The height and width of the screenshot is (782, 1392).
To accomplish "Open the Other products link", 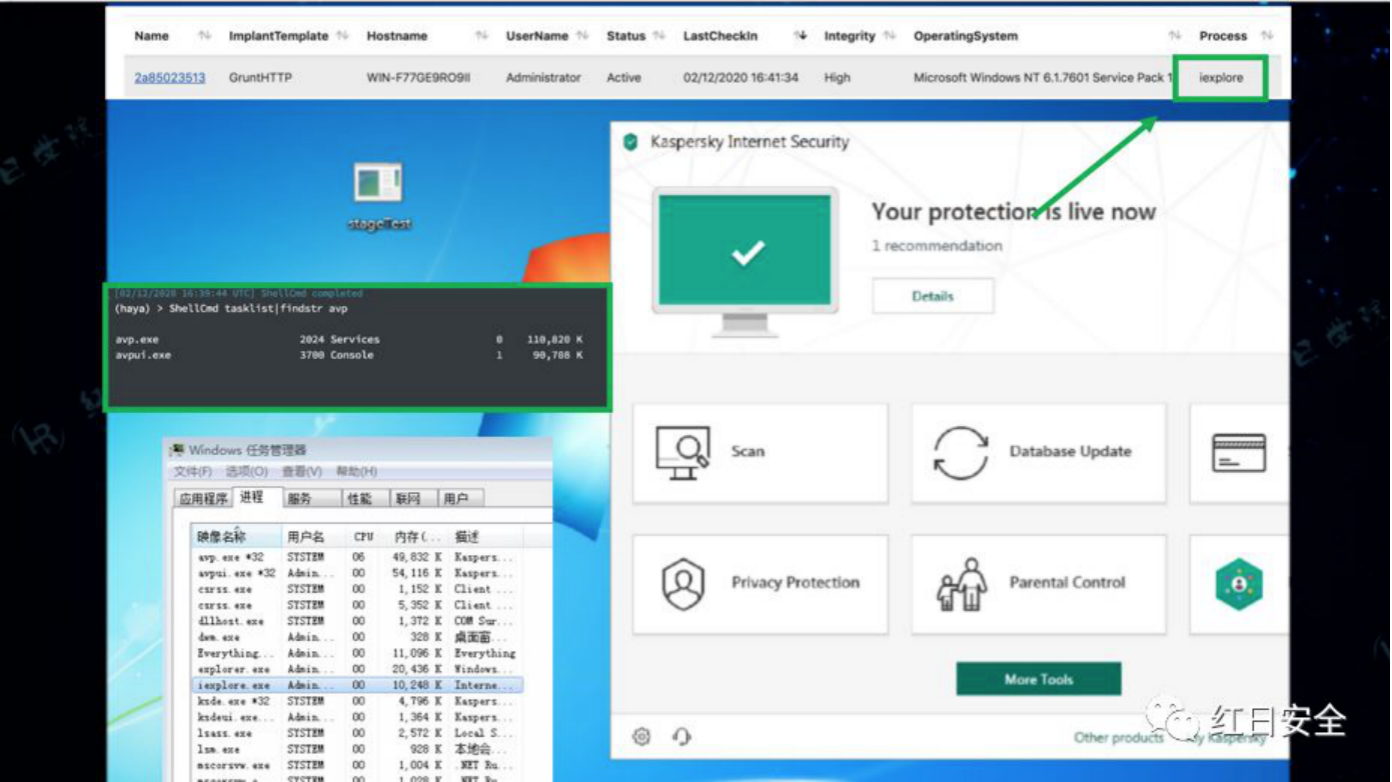I will click(1119, 738).
